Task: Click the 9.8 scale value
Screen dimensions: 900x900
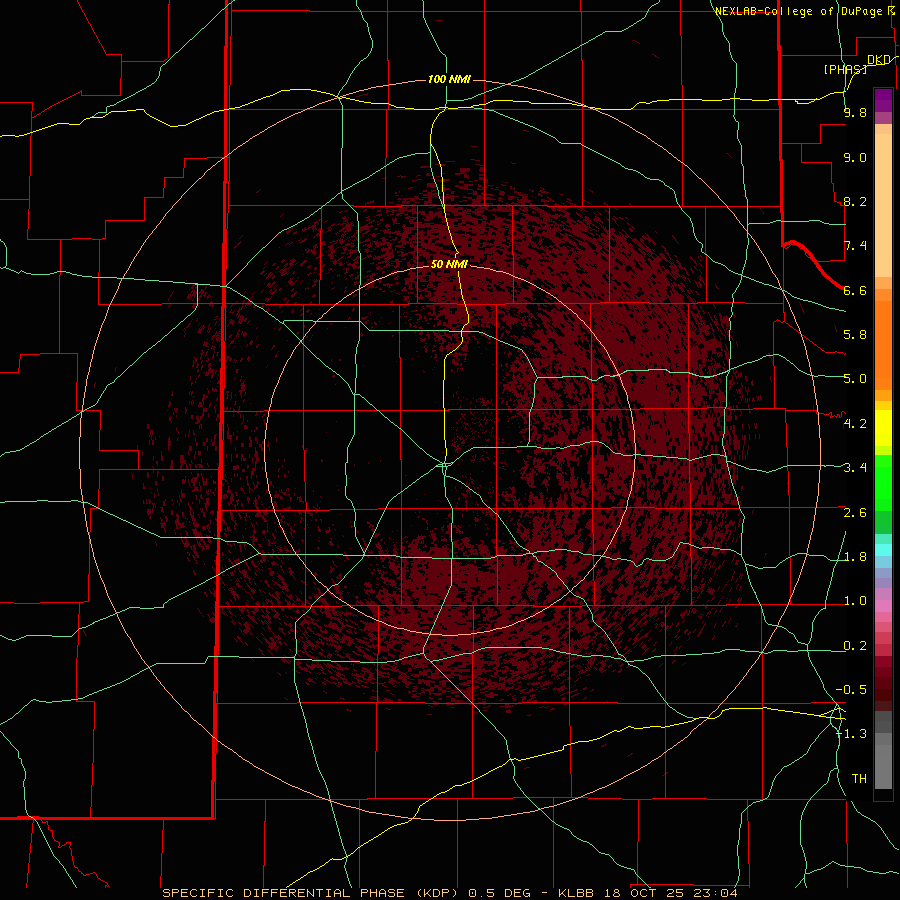Action: coord(855,113)
